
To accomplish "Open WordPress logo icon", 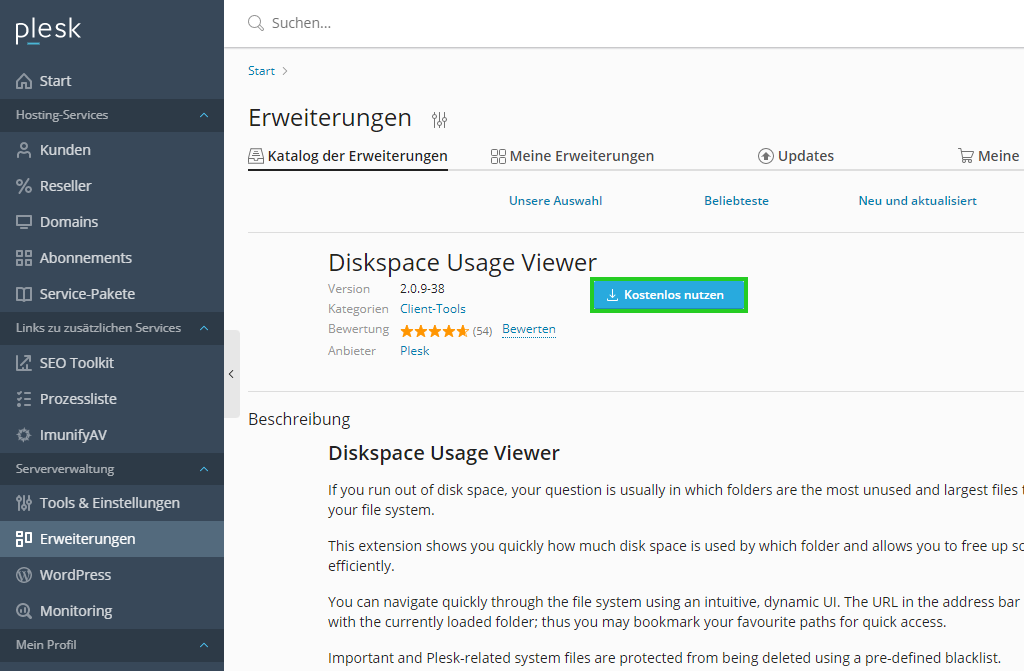I will click(24, 575).
